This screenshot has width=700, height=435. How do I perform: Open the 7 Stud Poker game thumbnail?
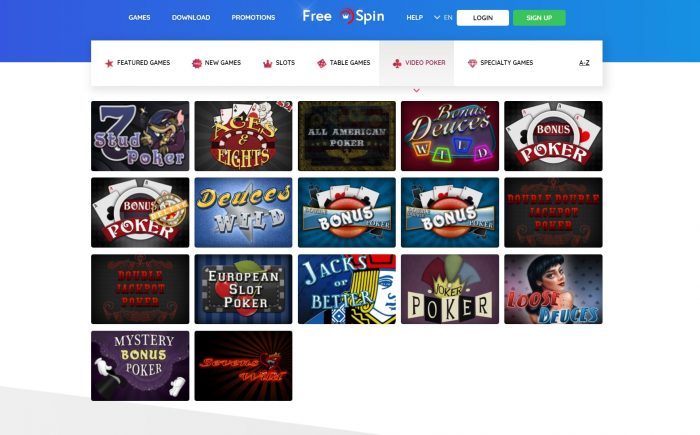pos(140,136)
